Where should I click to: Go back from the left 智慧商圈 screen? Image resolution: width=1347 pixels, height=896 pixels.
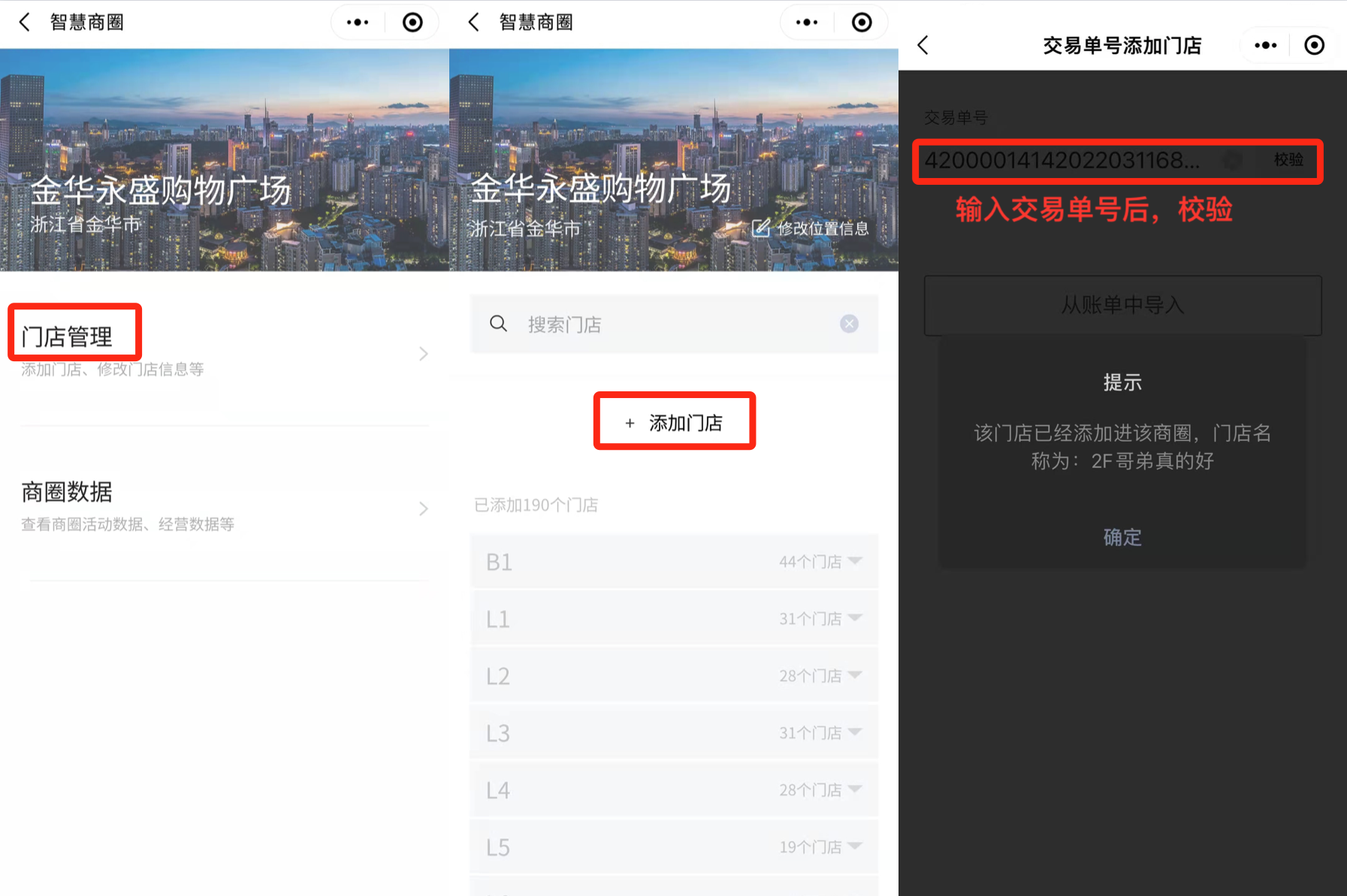pyautogui.click(x=25, y=23)
